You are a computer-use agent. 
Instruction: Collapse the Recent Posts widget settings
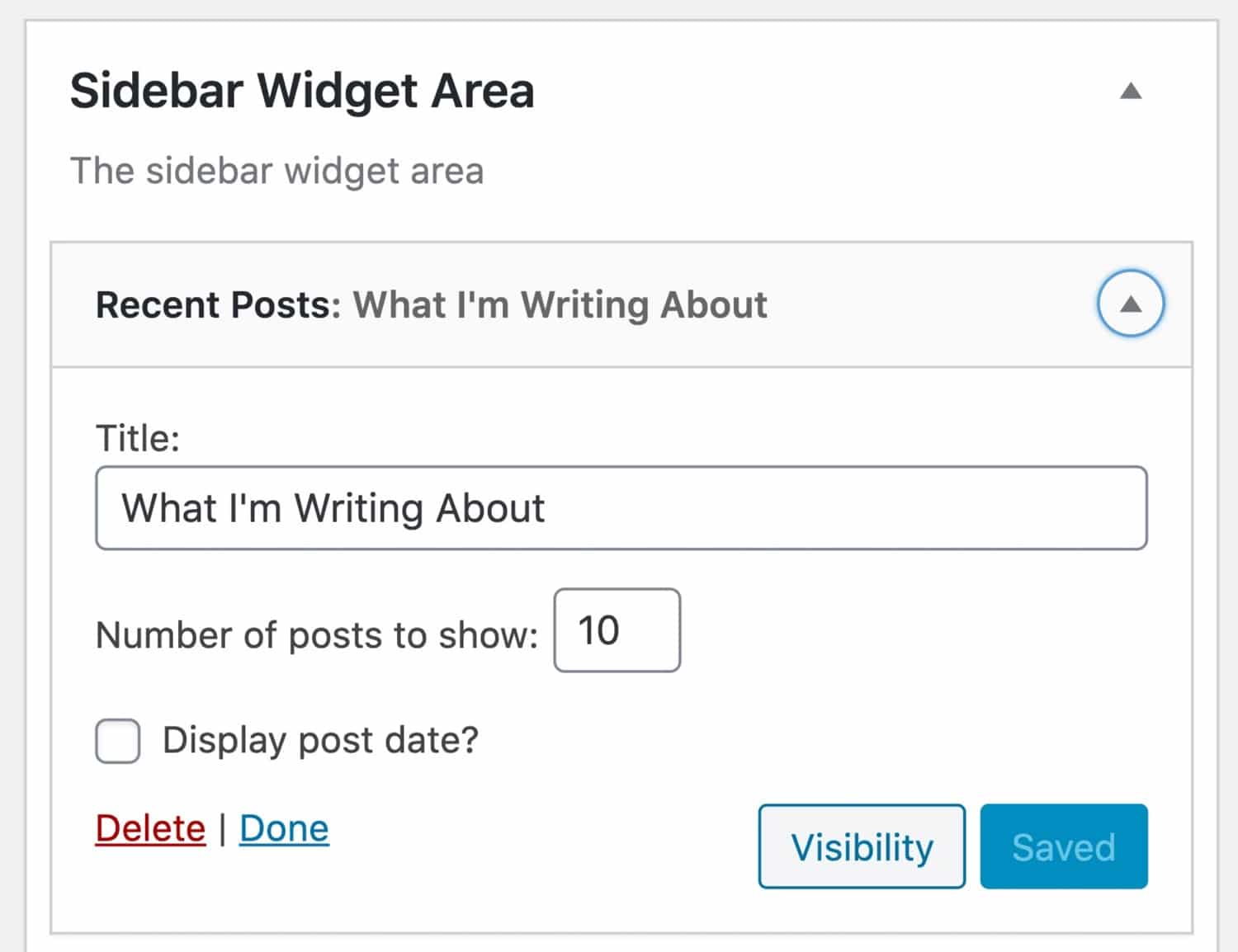pos(1130,304)
